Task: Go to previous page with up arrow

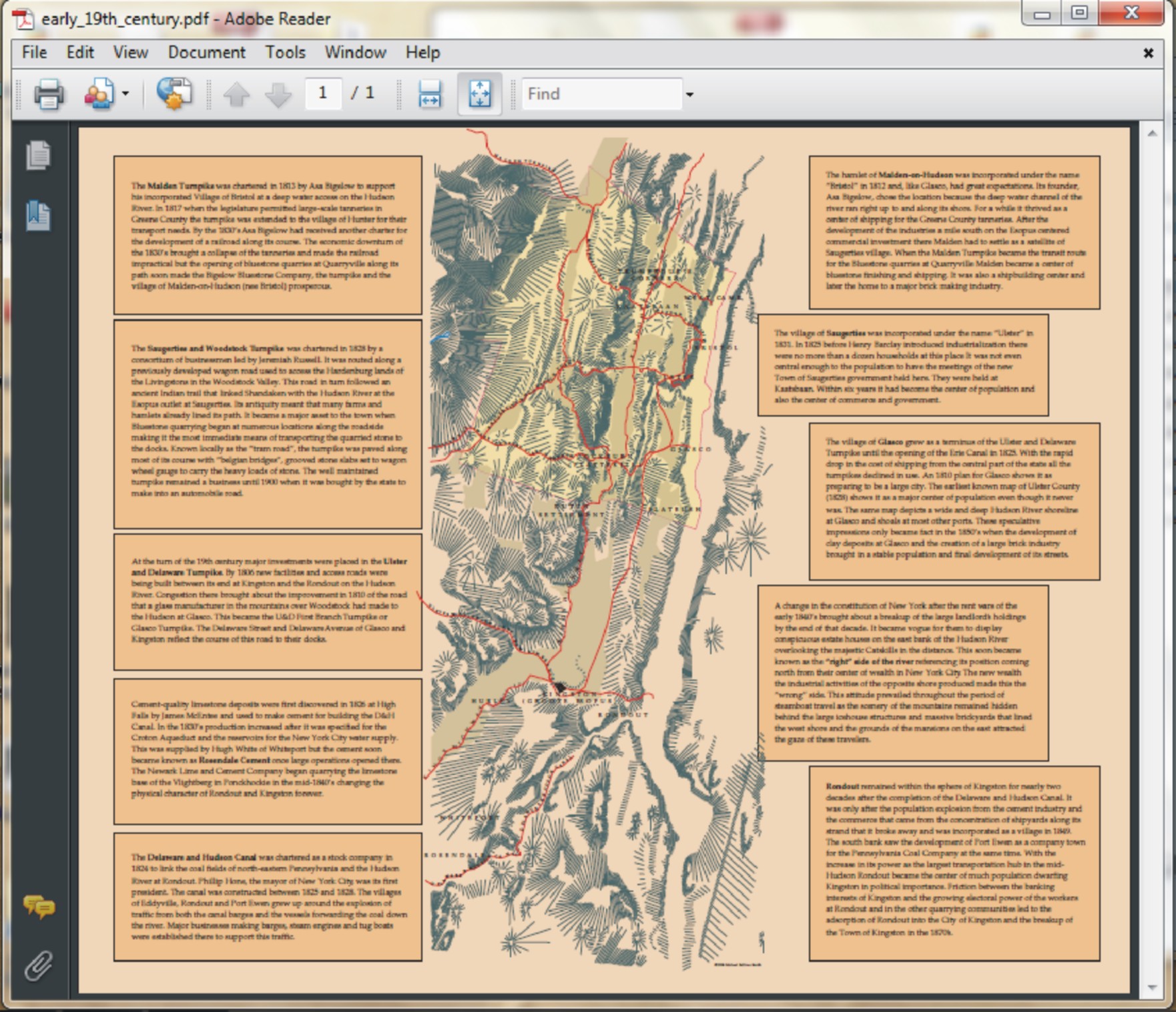Action: coord(236,94)
